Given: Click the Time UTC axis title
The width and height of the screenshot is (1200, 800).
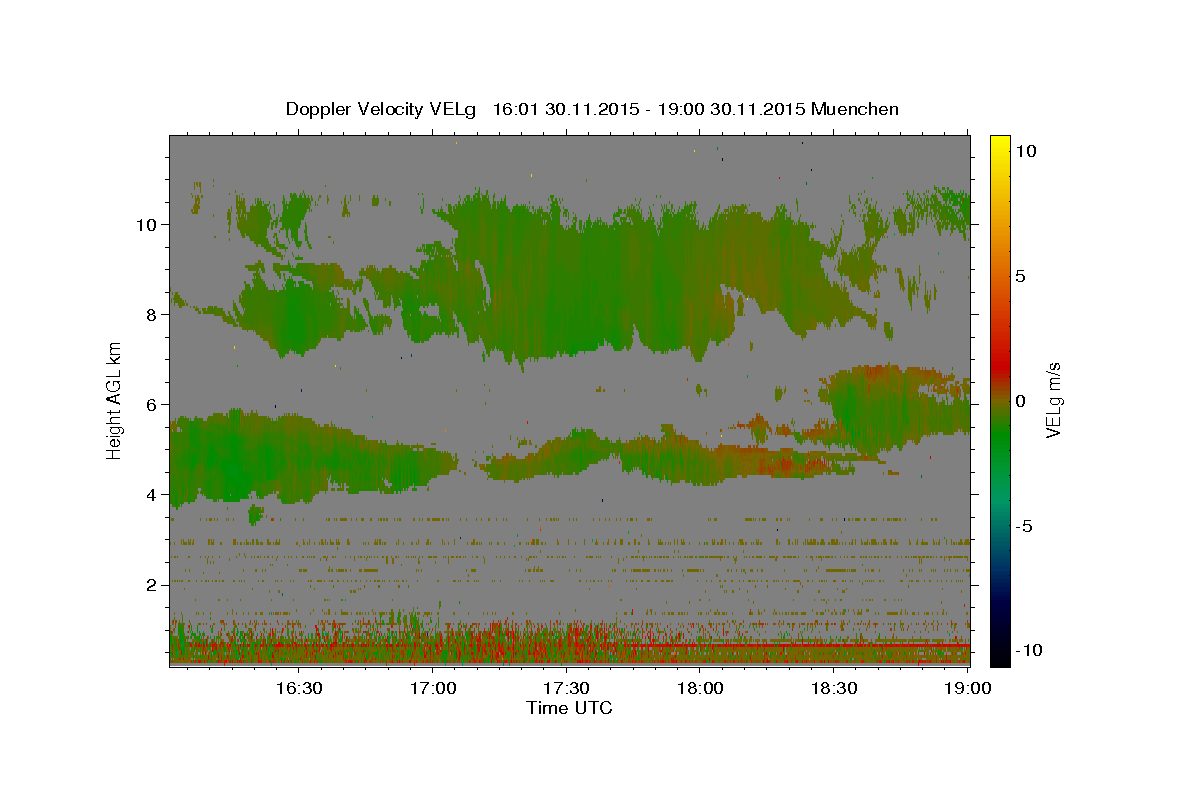Looking at the screenshot, I should [x=569, y=708].
